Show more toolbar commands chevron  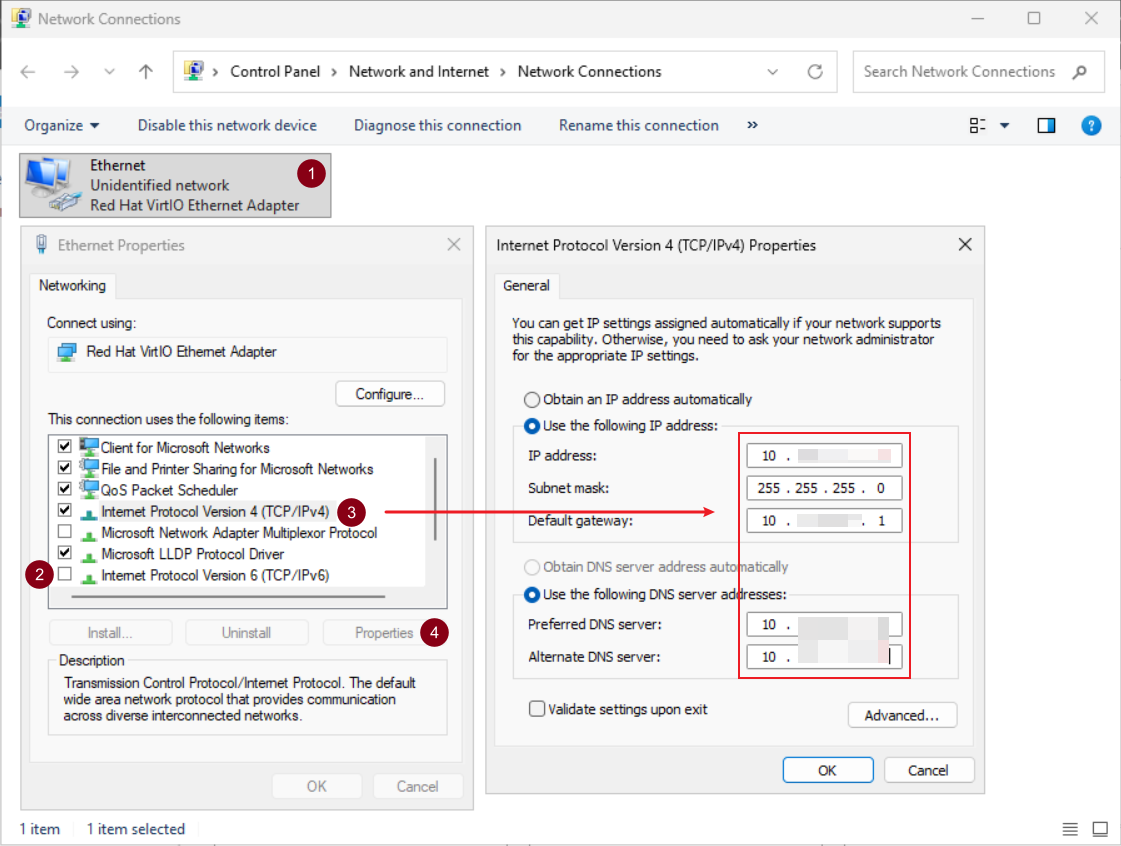[752, 125]
